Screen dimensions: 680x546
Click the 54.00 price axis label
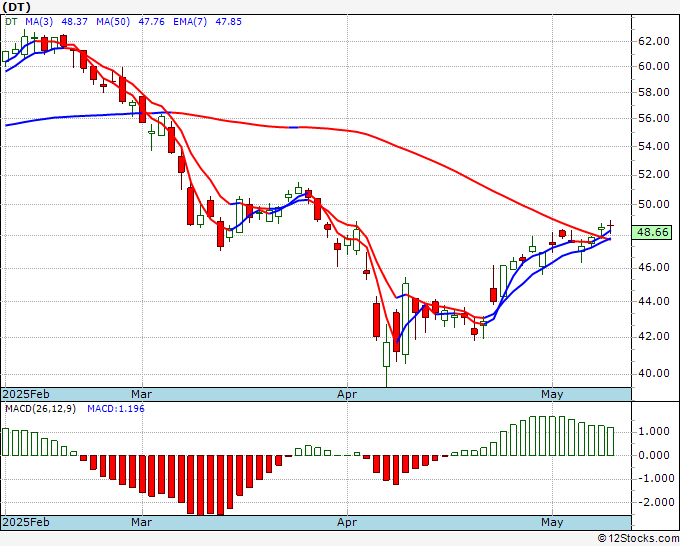click(x=654, y=147)
